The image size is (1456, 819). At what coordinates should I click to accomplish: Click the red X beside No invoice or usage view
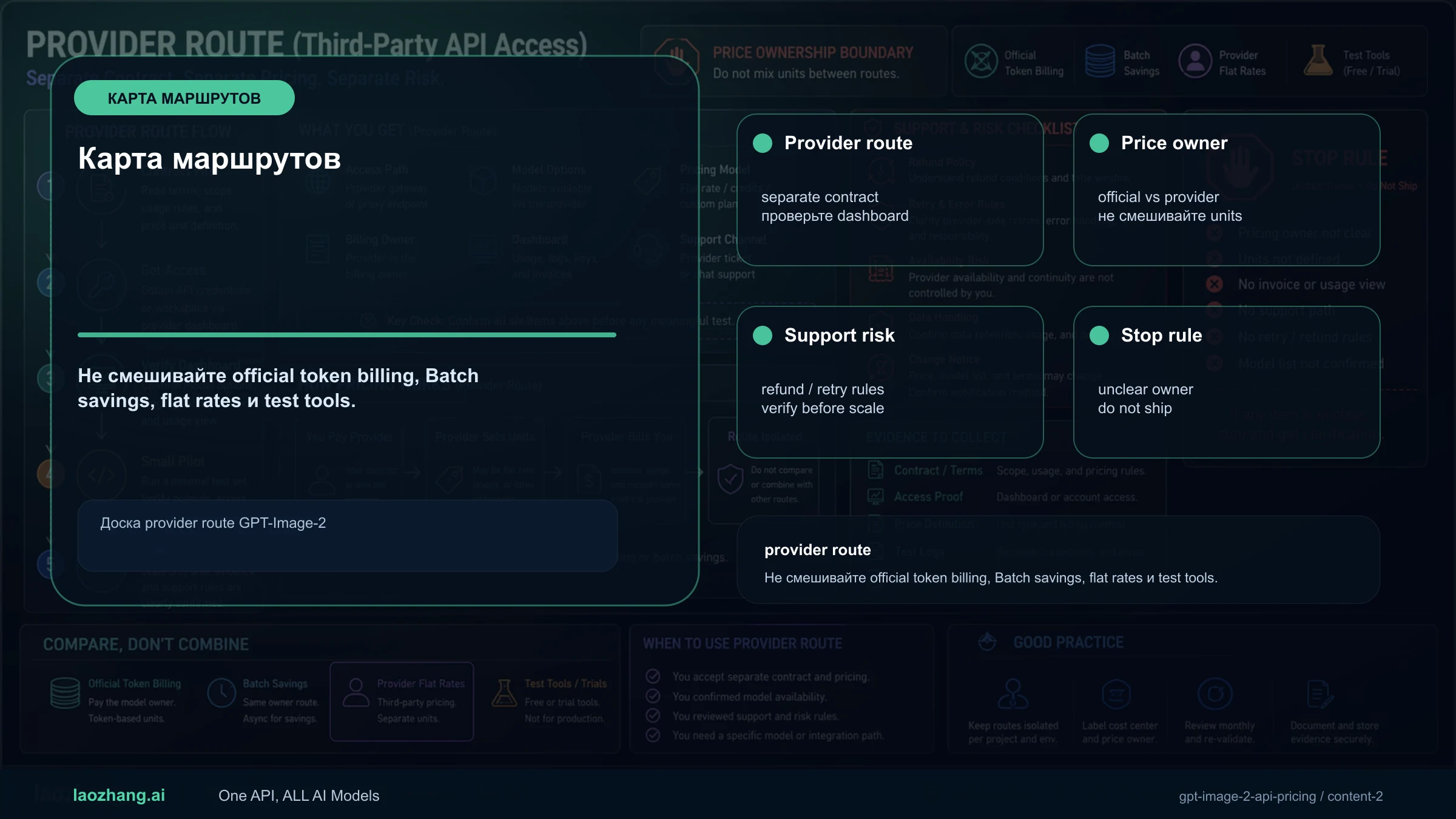[1215, 284]
